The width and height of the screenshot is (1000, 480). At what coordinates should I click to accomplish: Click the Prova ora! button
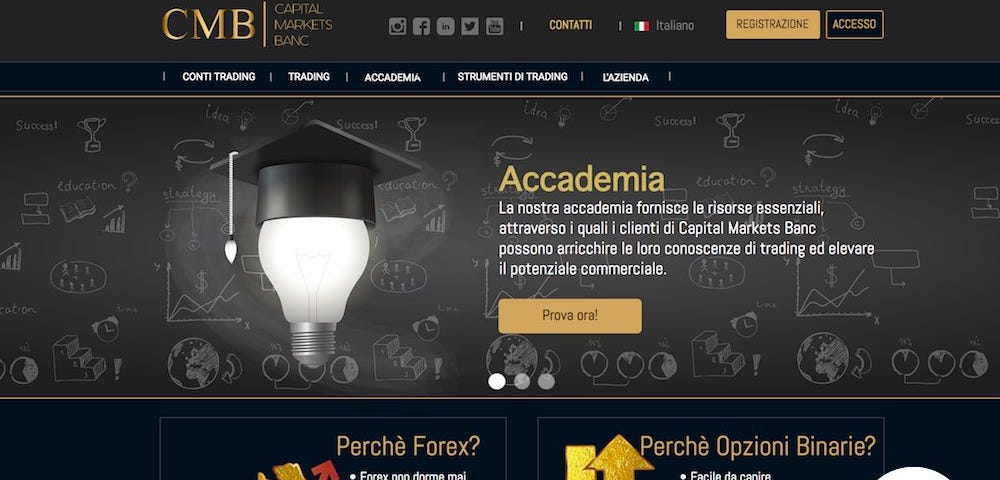[x=570, y=316]
